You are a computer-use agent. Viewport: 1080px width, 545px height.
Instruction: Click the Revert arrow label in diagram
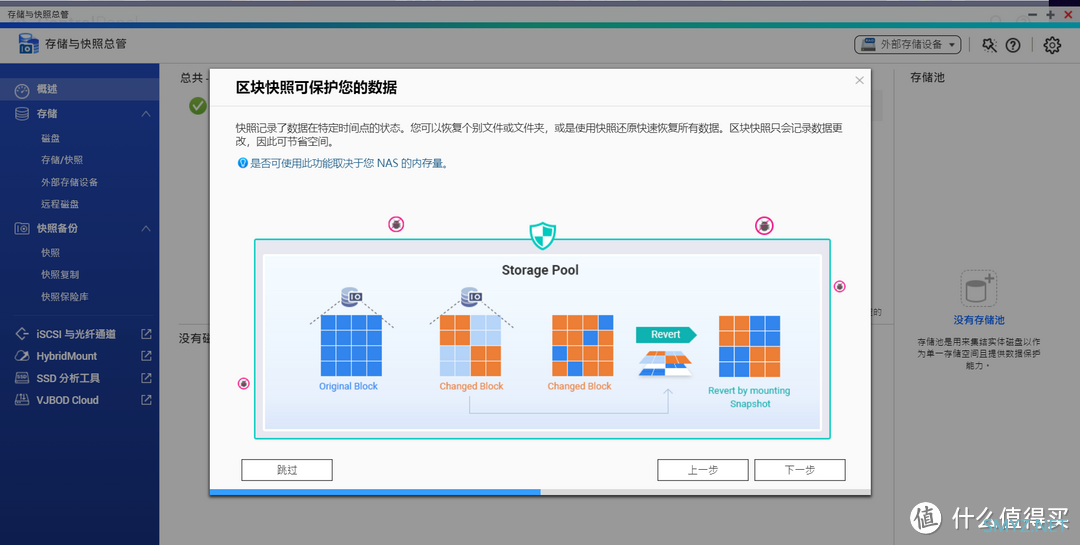click(665, 335)
